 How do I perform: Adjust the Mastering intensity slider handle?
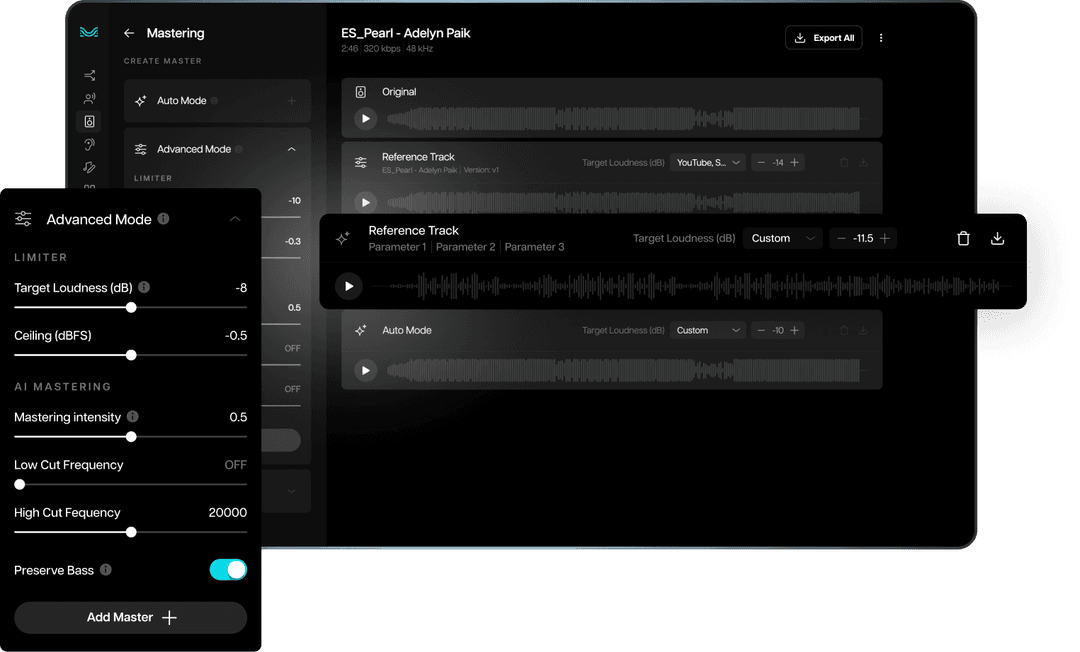[x=131, y=437]
